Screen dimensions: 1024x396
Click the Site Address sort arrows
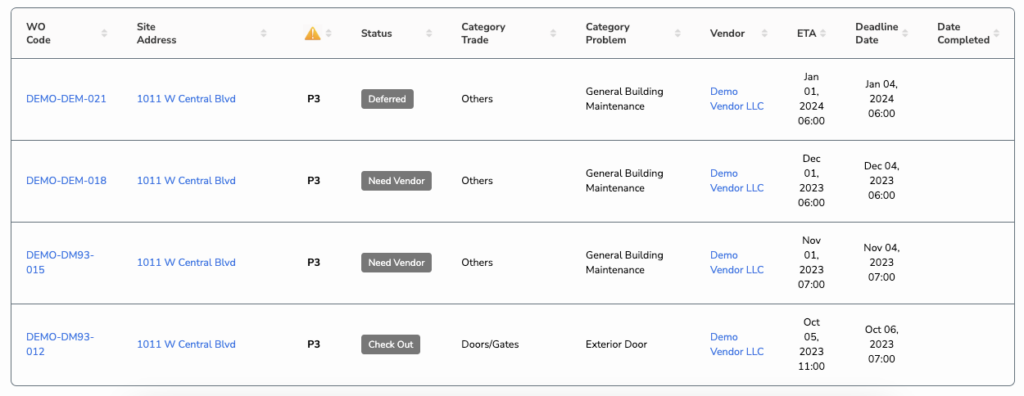click(263, 33)
